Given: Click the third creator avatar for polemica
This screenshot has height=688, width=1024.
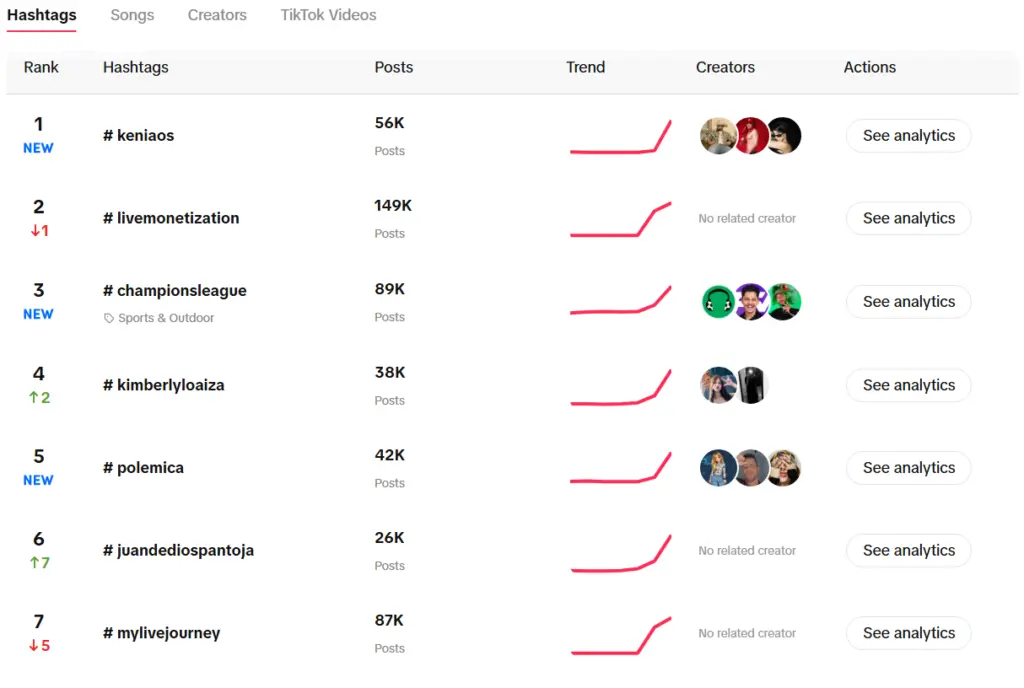Looking at the screenshot, I should tap(784, 467).
